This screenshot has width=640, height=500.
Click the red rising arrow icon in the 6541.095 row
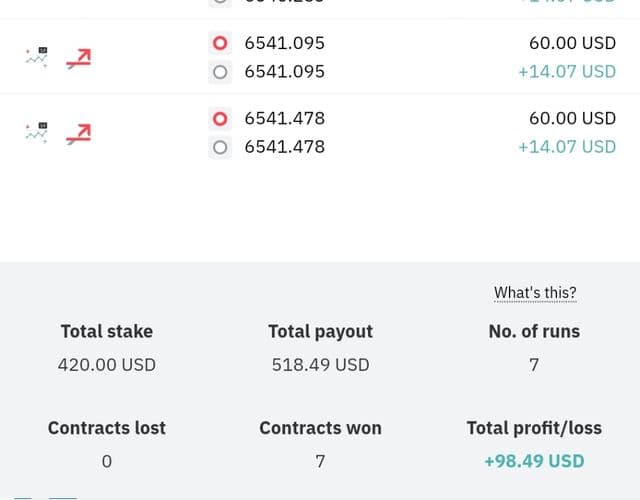pyautogui.click(x=79, y=58)
